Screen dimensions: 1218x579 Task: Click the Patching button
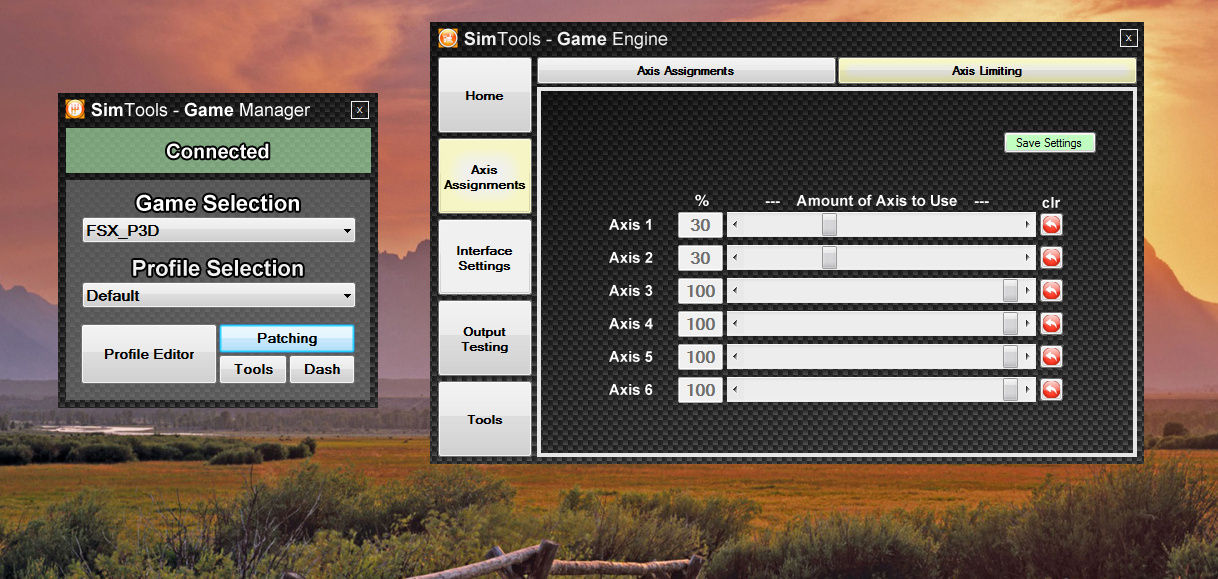click(287, 338)
